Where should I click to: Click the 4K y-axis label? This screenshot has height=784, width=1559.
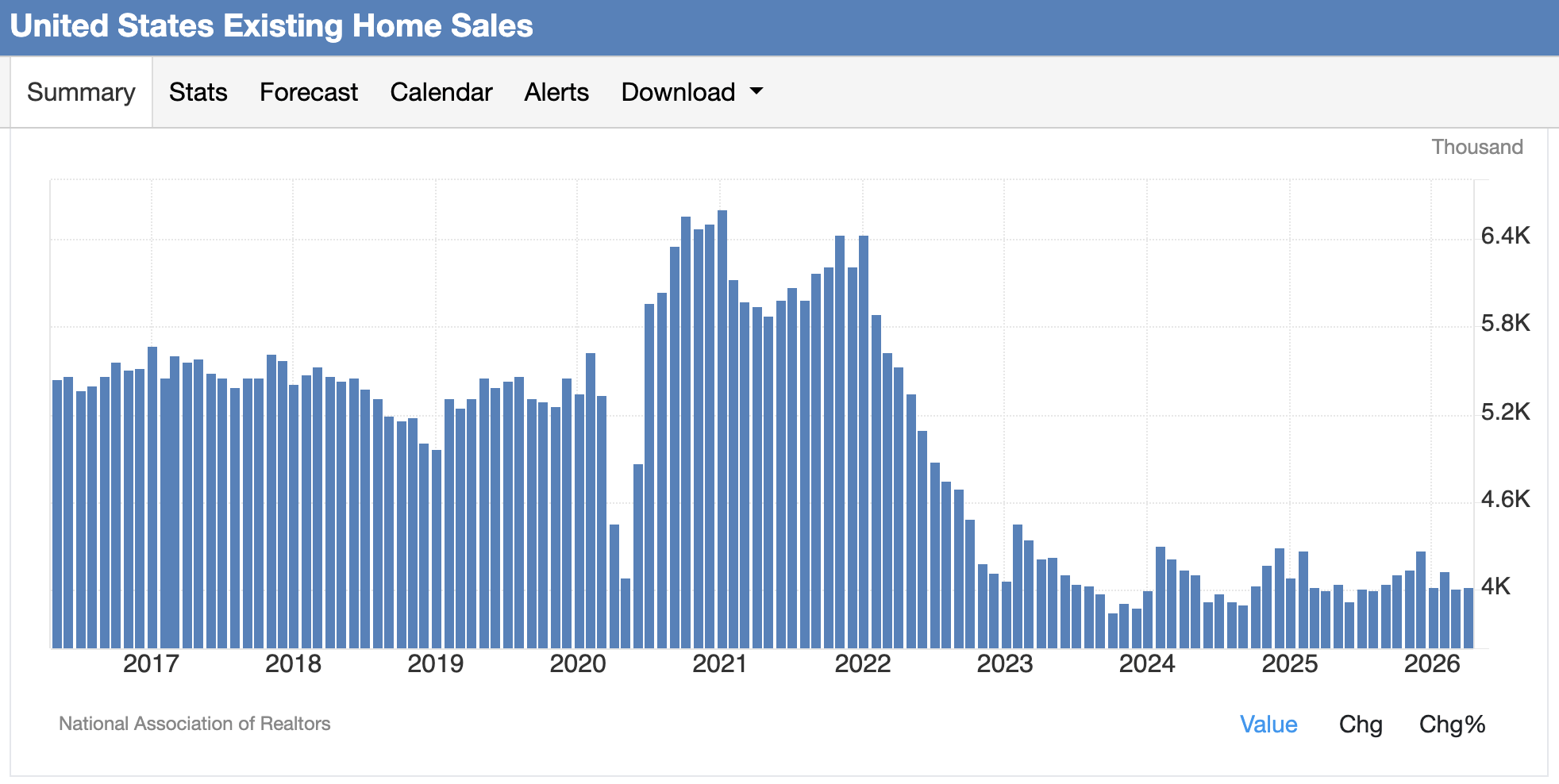[x=1495, y=586]
